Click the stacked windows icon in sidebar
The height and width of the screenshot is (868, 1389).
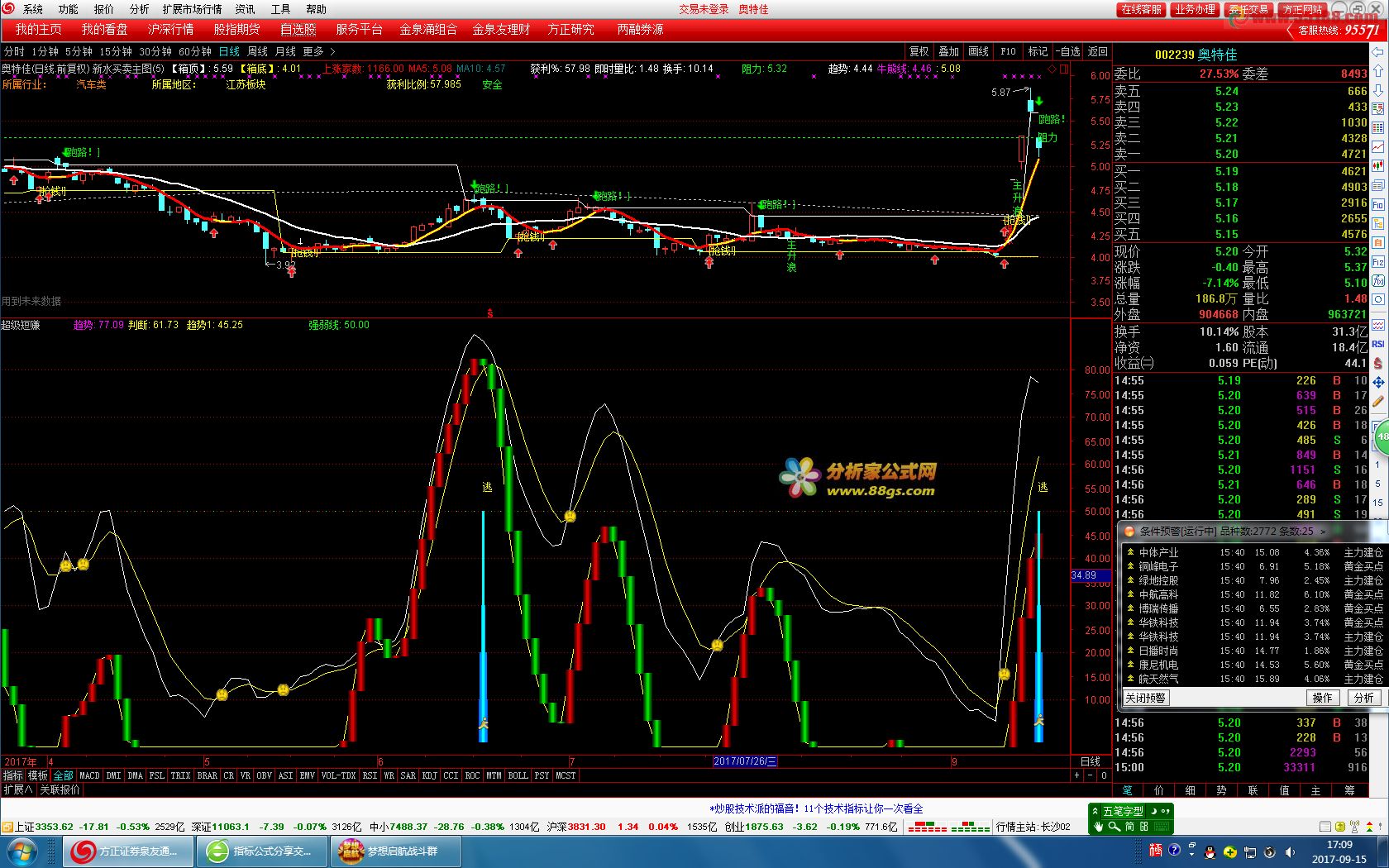click(1378, 184)
